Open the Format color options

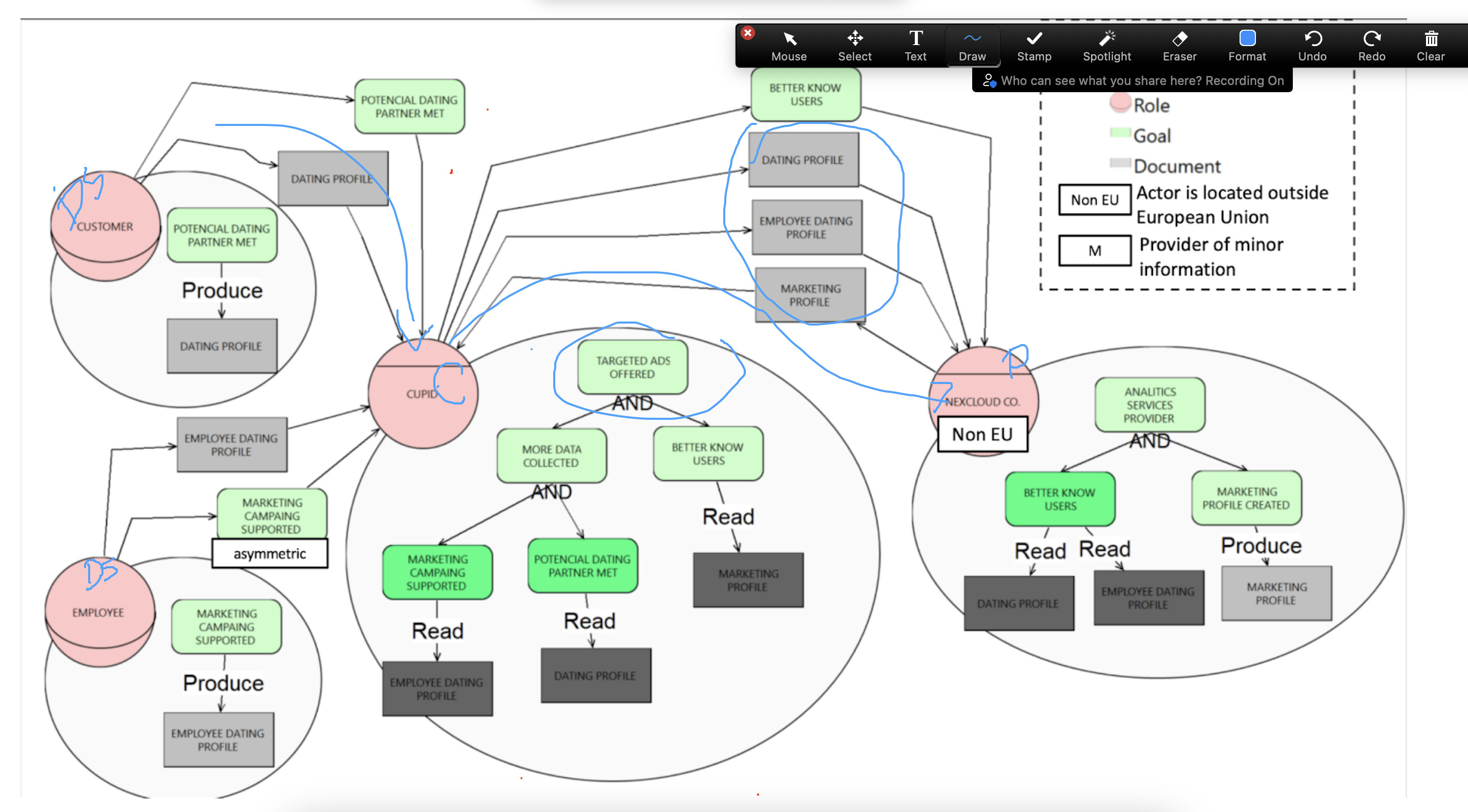point(1247,46)
